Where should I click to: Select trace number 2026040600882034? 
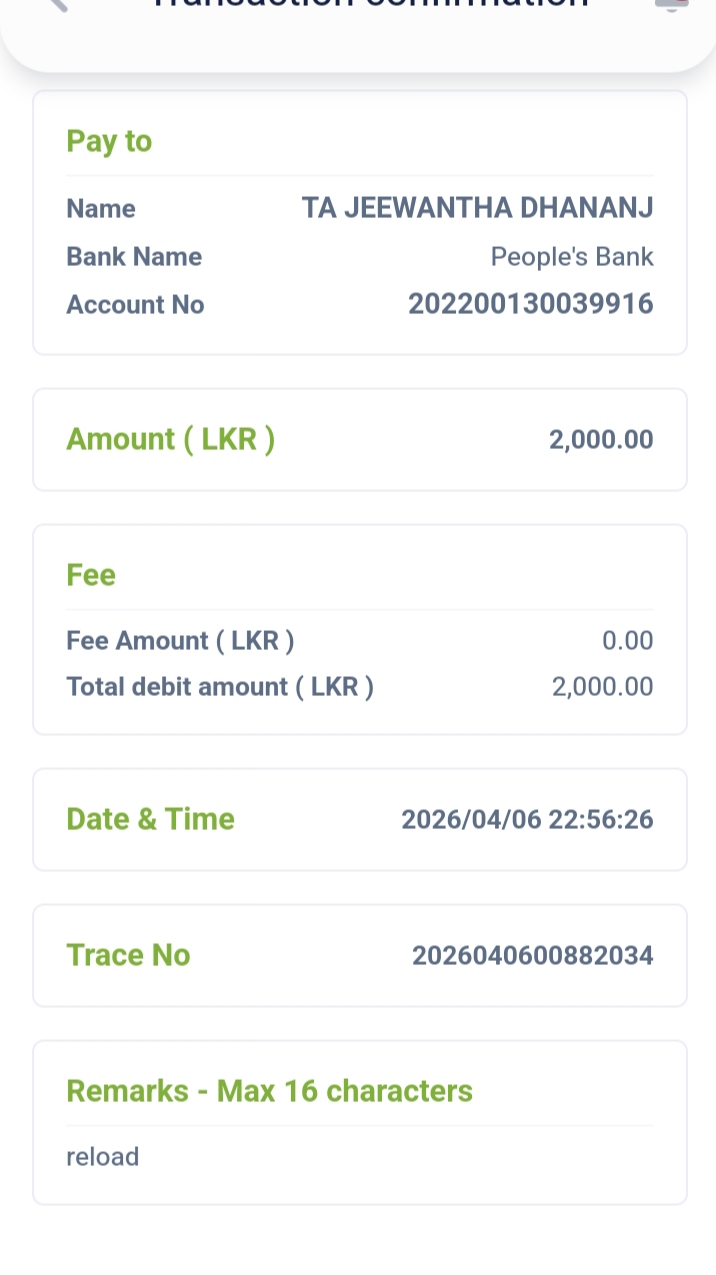click(x=532, y=956)
